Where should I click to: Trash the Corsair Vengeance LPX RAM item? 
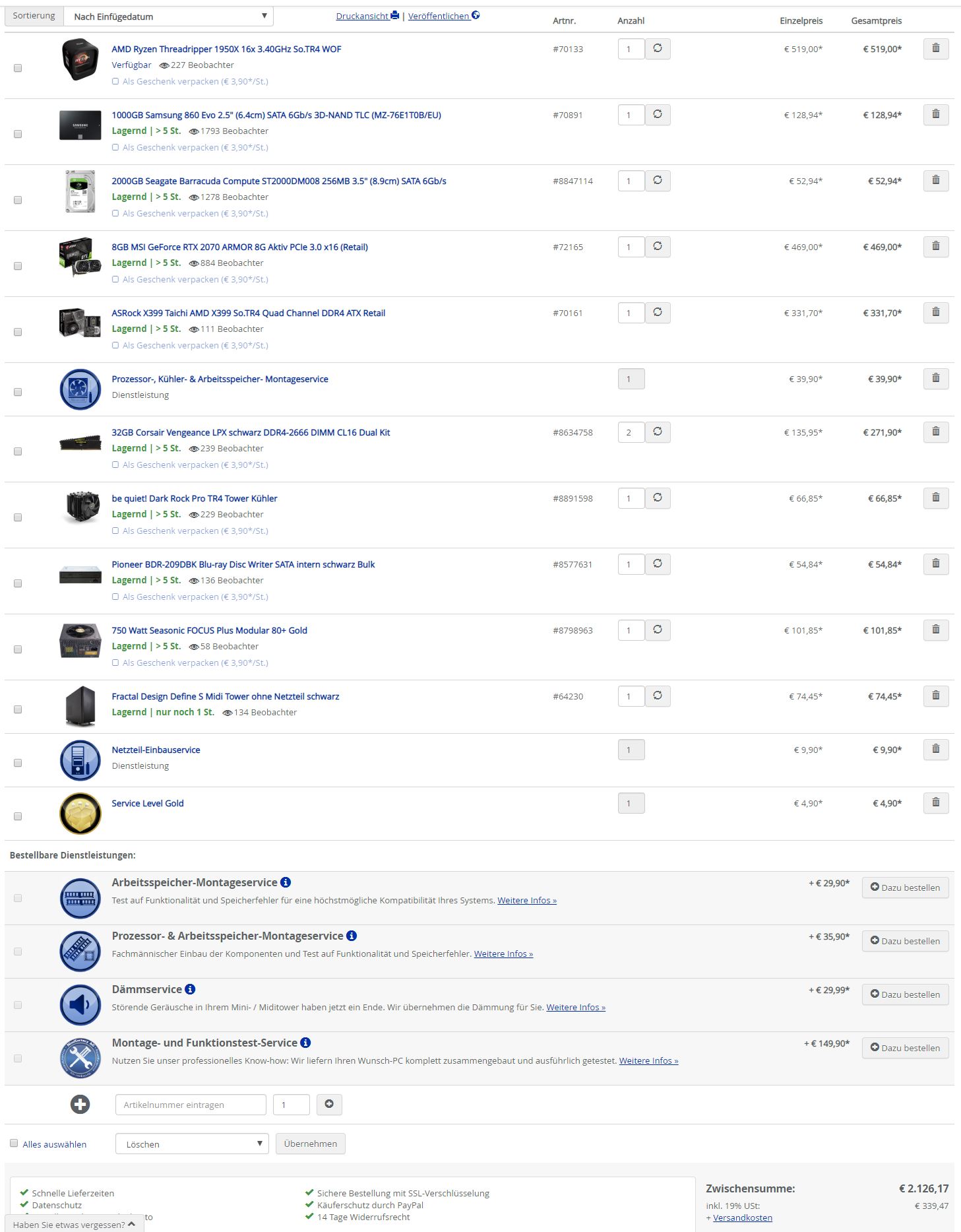935,432
